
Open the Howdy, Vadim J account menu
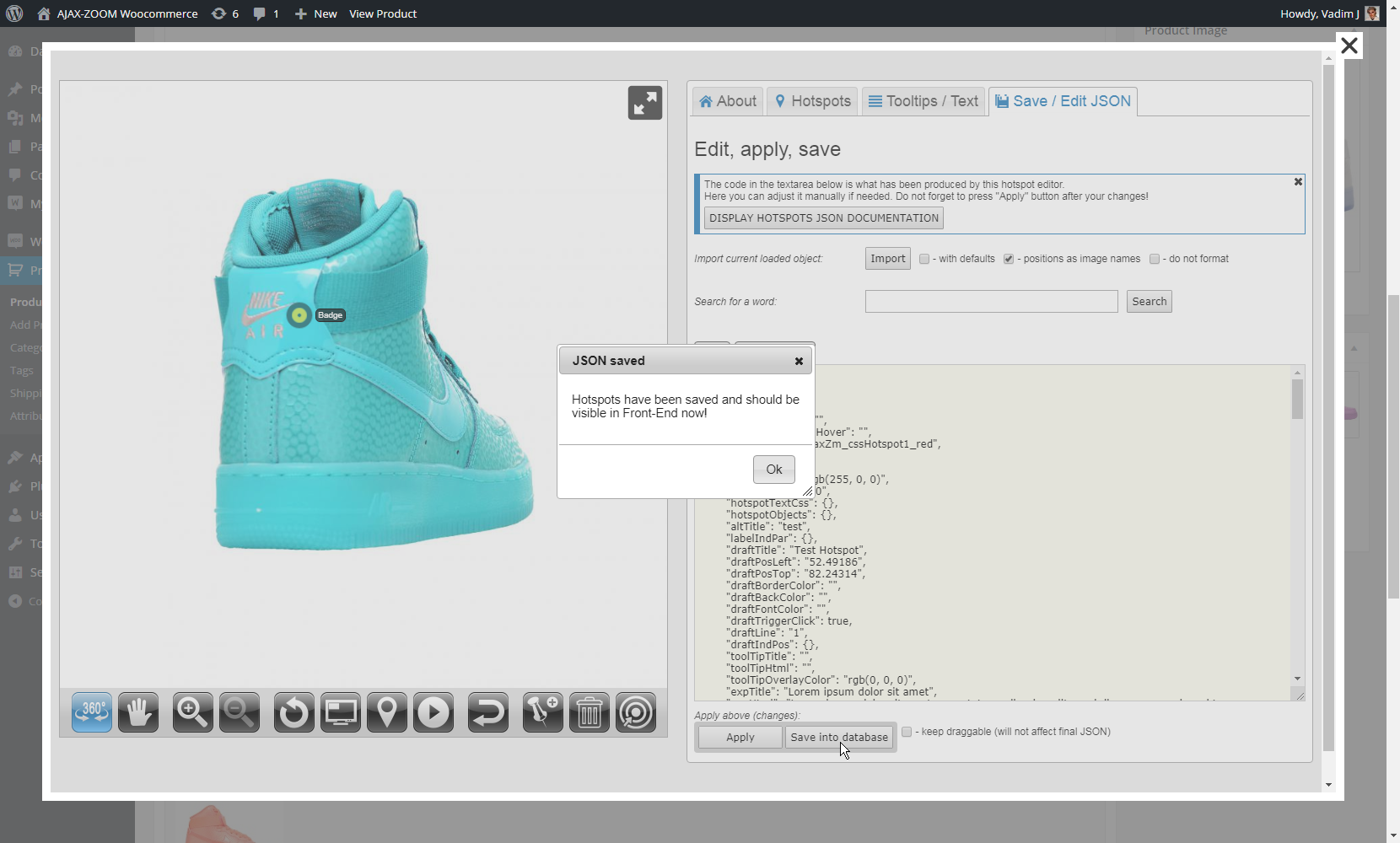(1329, 13)
